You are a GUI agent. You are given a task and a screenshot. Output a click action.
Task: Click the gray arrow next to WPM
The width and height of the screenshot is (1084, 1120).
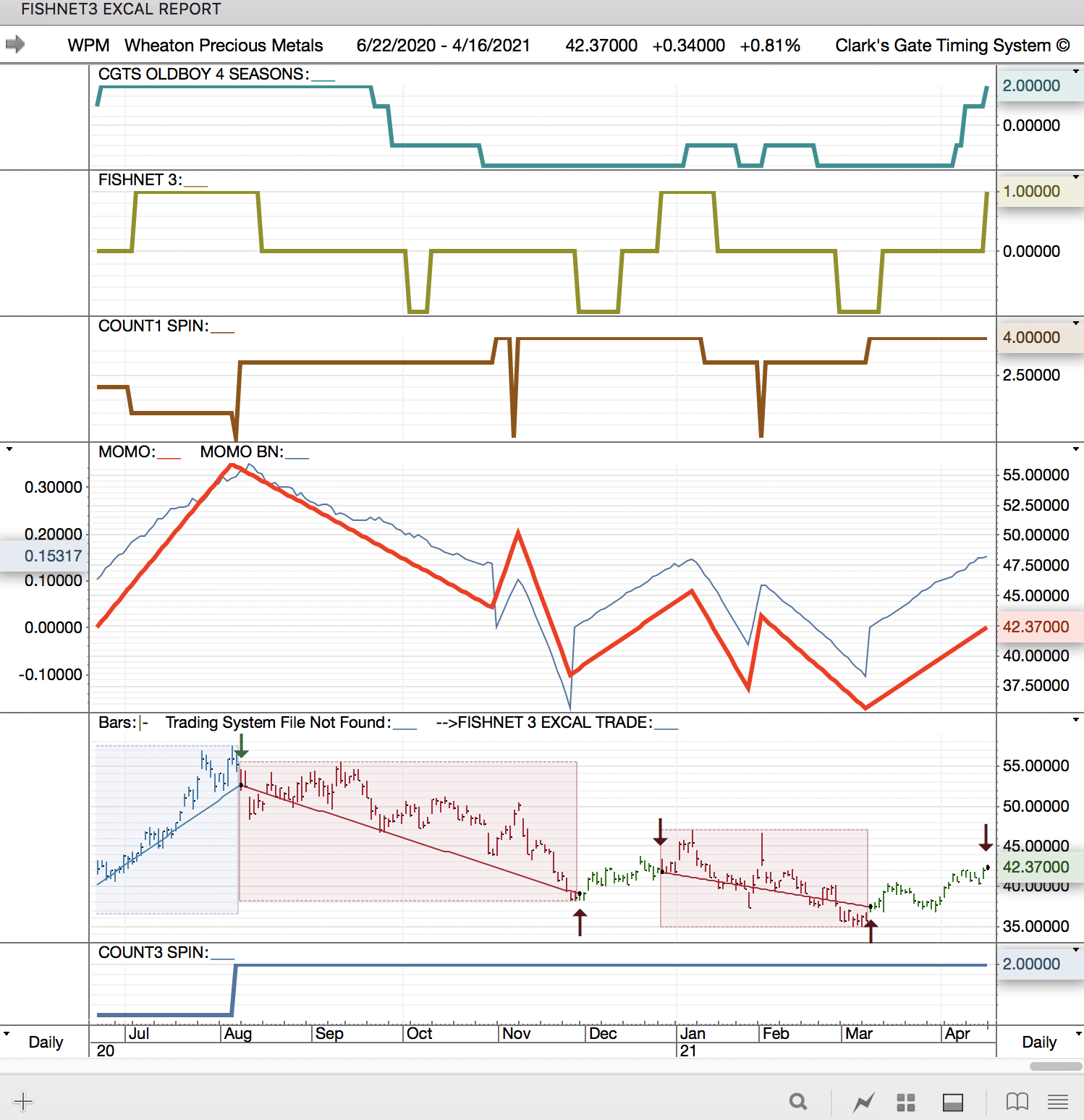point(15,45)
